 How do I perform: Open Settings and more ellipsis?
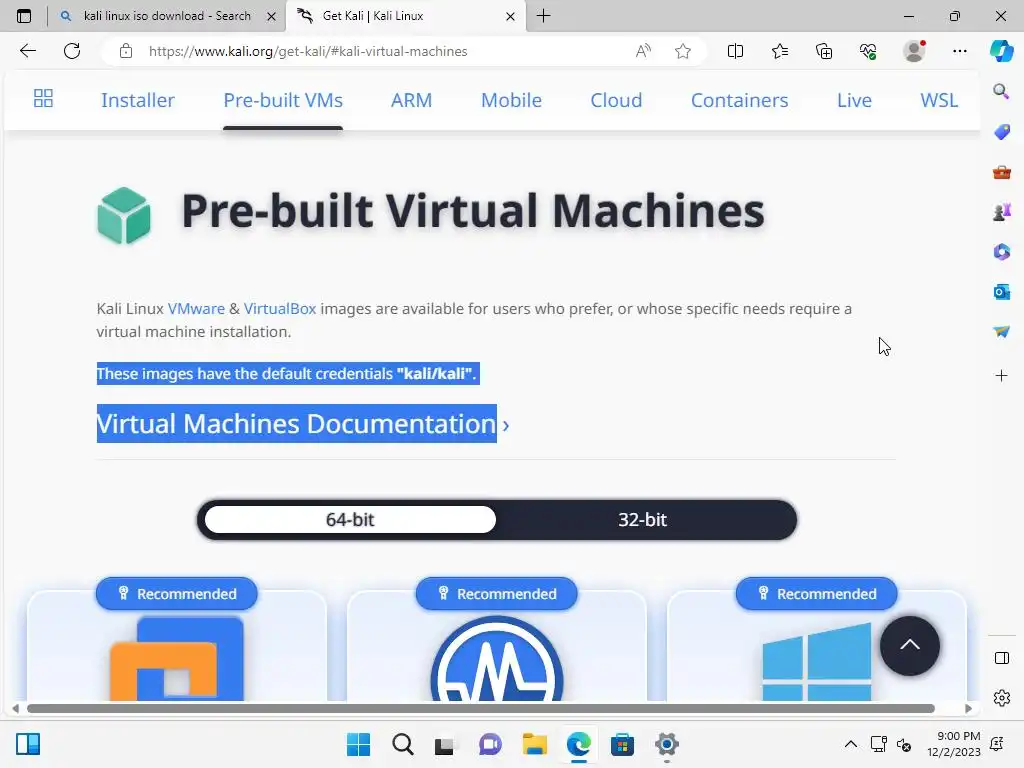pos(959,51)
